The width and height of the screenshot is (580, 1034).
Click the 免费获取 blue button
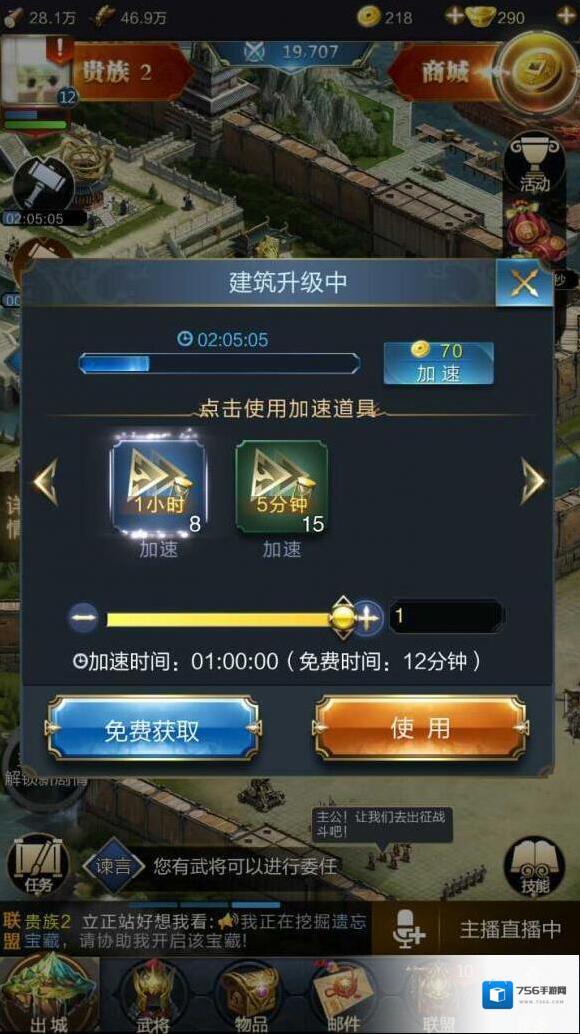(x=152, y=729)
